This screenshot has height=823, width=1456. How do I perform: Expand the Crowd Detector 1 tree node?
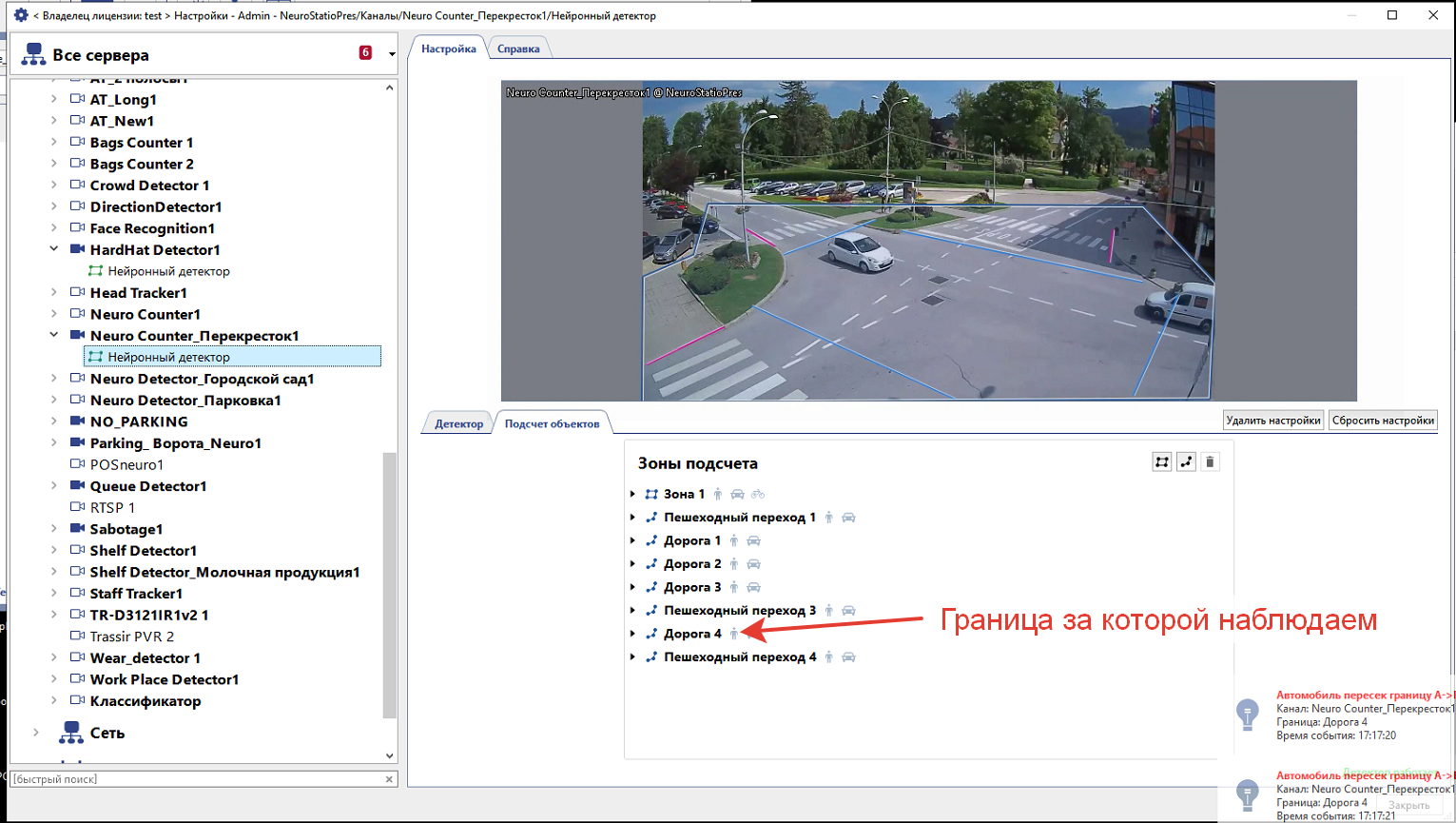[54, 186]
